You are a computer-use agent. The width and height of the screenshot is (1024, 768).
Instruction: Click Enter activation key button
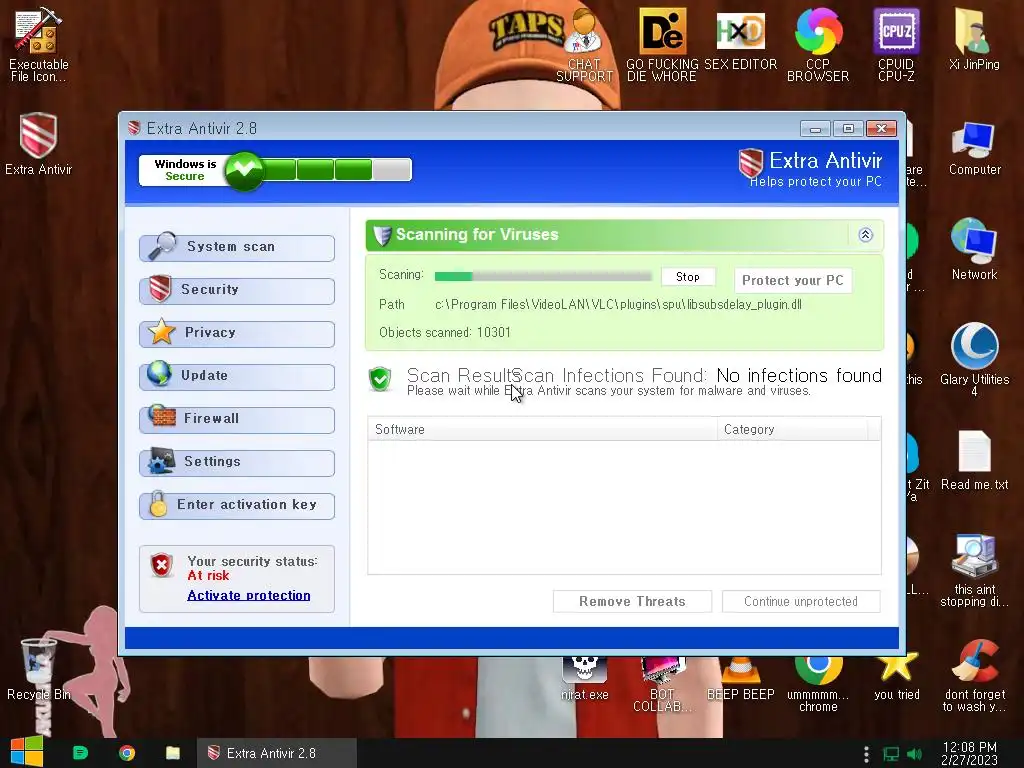pyautogui.click(x=237, y=505)
